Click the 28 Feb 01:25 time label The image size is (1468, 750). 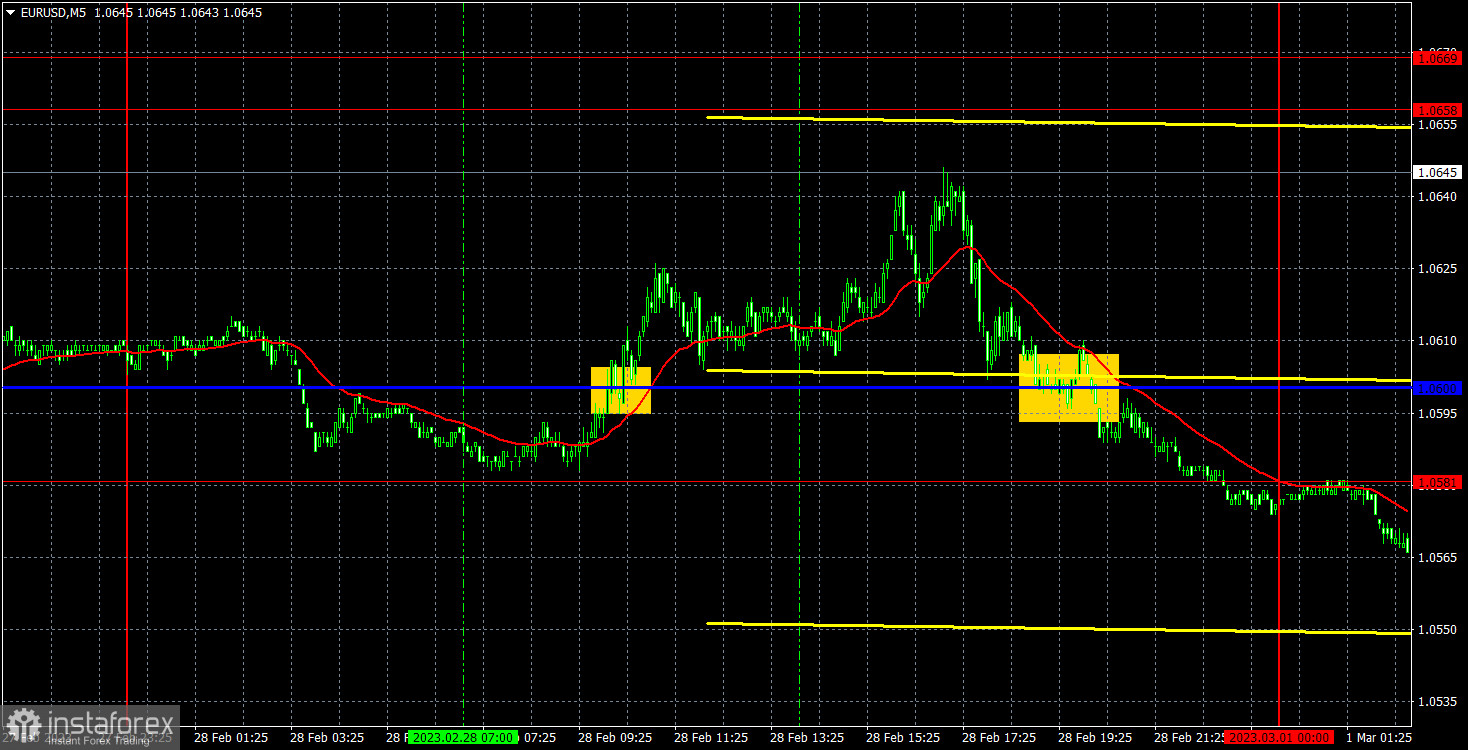230,737
